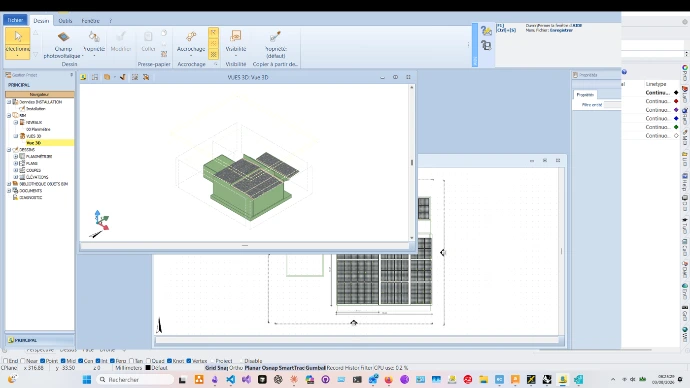Disable Point osnap checkbox
Viewport: 690px width, 388px height.
tap(43, 361)
